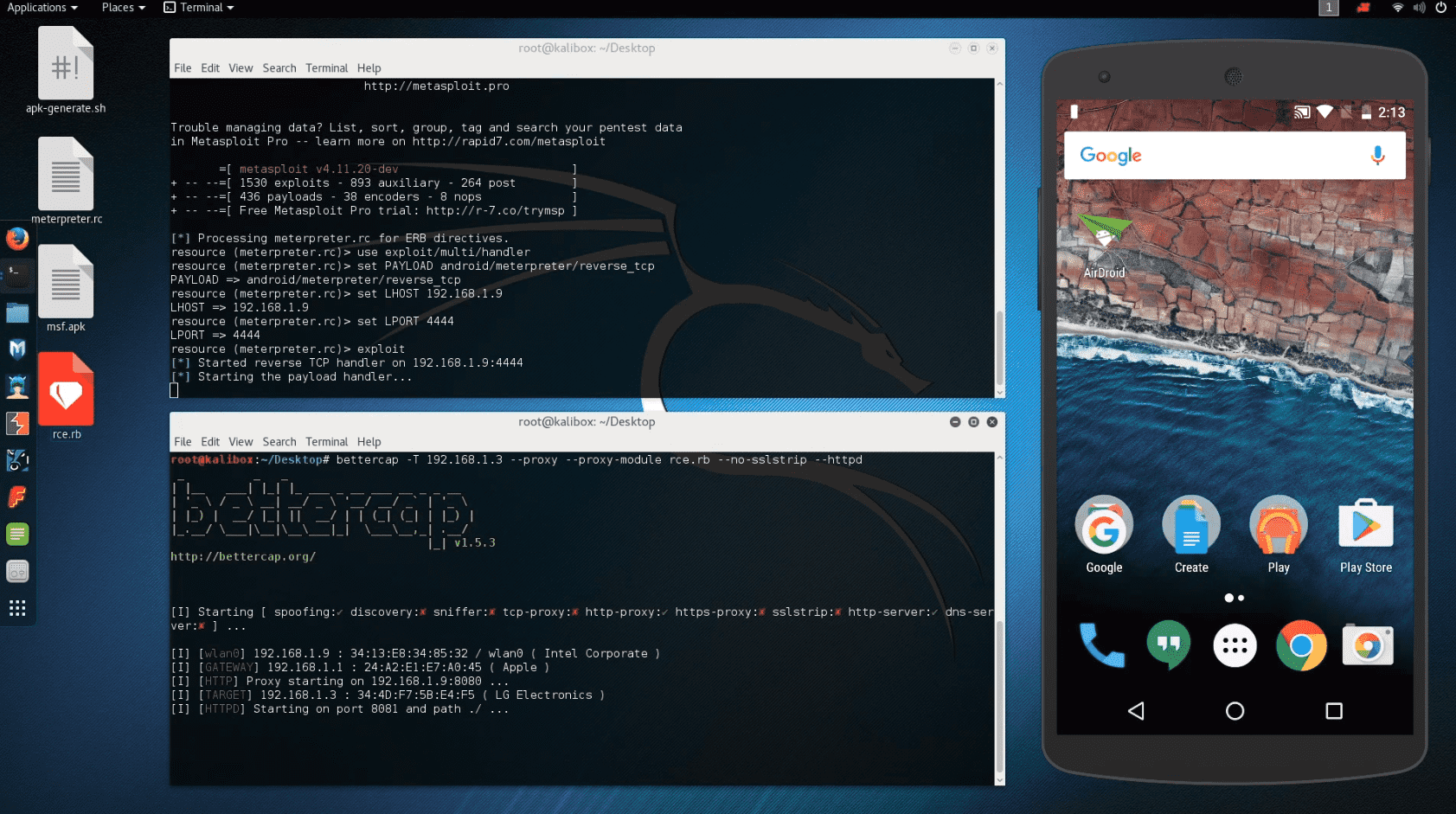Select the rce.rb desktop file
Screen dimensions: 1456x814
[x=66, y=396]
